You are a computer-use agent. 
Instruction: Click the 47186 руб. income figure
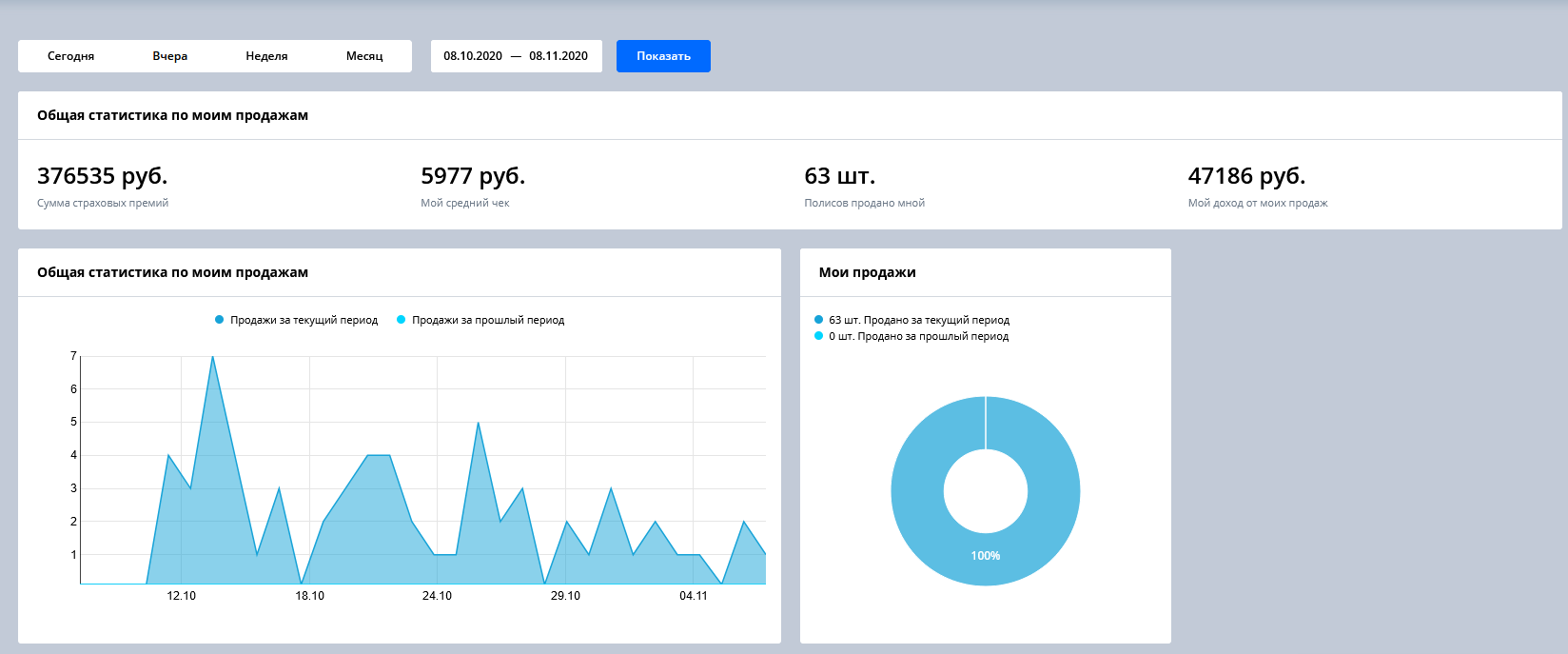pyautogui.click(x=1246, y=176)
